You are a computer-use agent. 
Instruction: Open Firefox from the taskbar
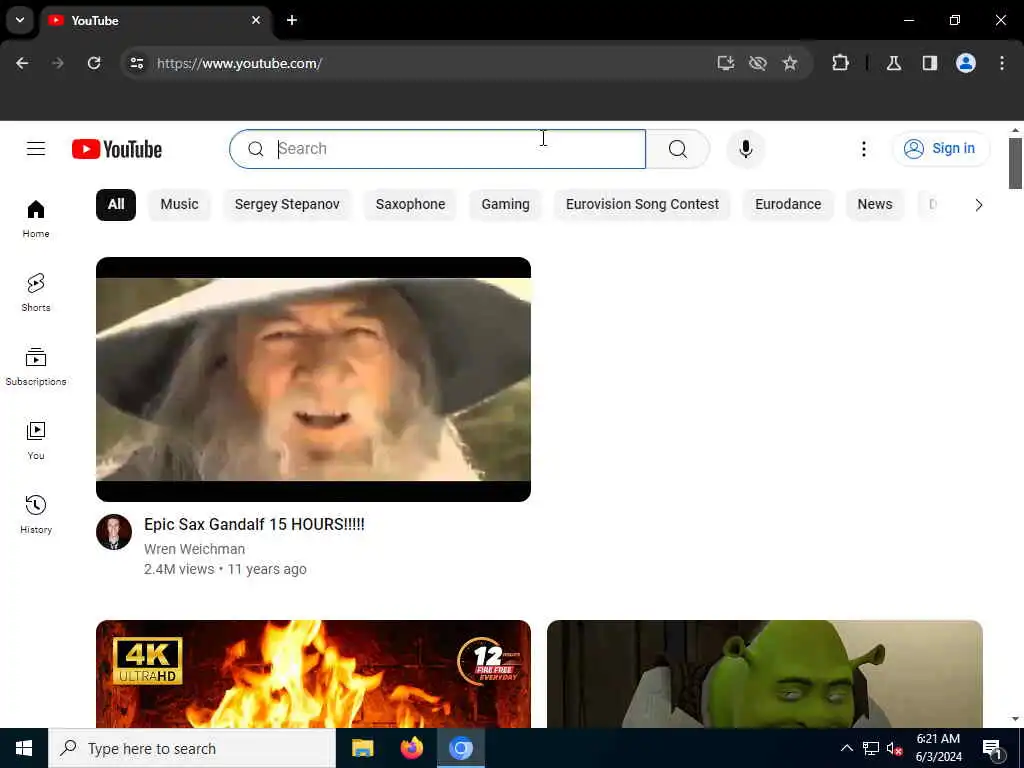point(411,748)
